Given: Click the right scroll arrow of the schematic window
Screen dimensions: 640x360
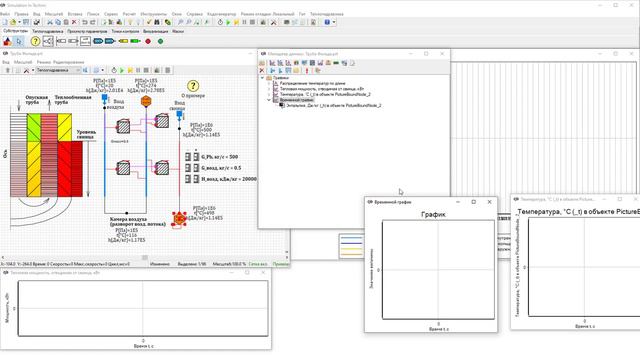Looking at the screenshot, I should tap(287, 257).
